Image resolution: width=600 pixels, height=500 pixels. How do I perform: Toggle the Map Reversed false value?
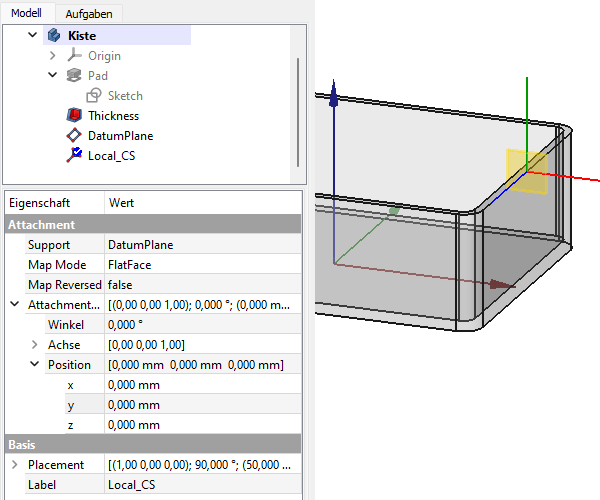click(200, 285)
